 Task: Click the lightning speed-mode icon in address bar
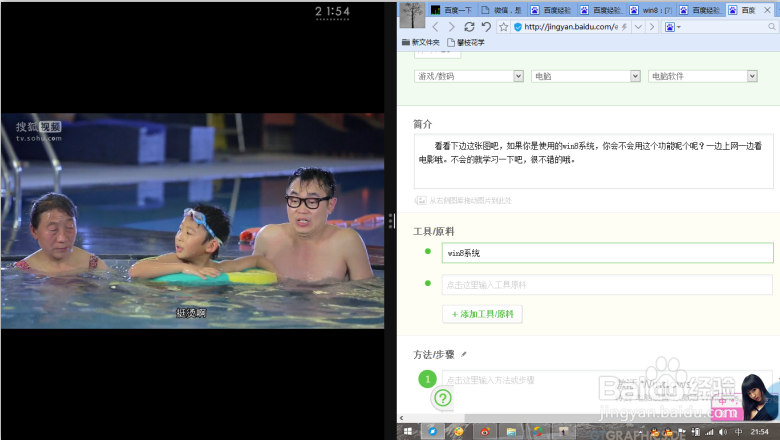click(624, 27)
